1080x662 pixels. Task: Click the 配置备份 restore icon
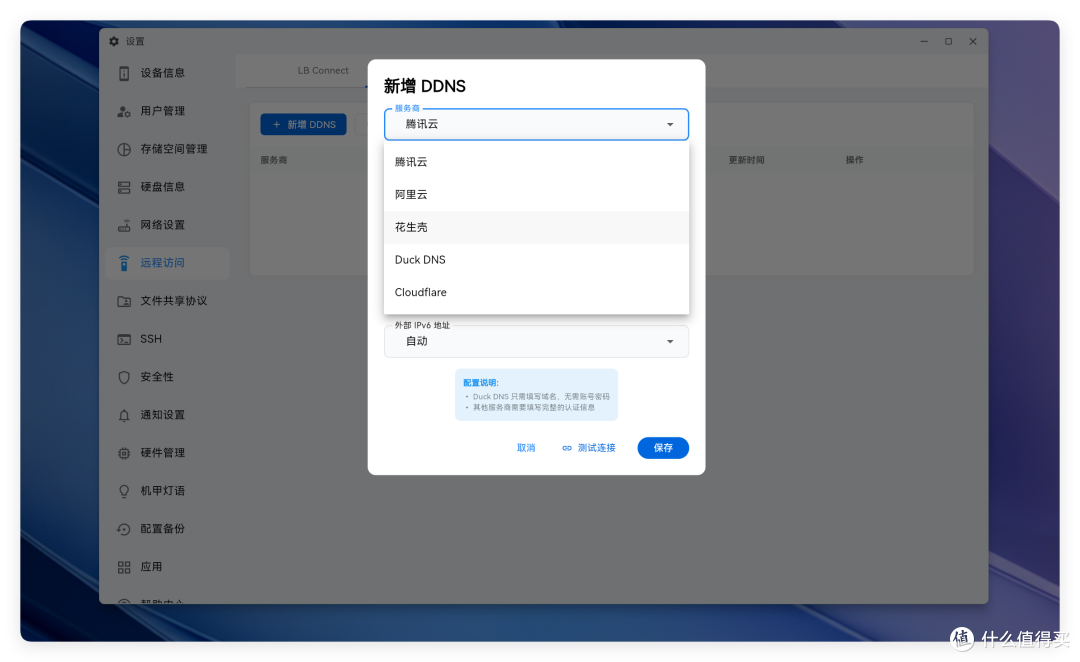click(x=124, y=529)
